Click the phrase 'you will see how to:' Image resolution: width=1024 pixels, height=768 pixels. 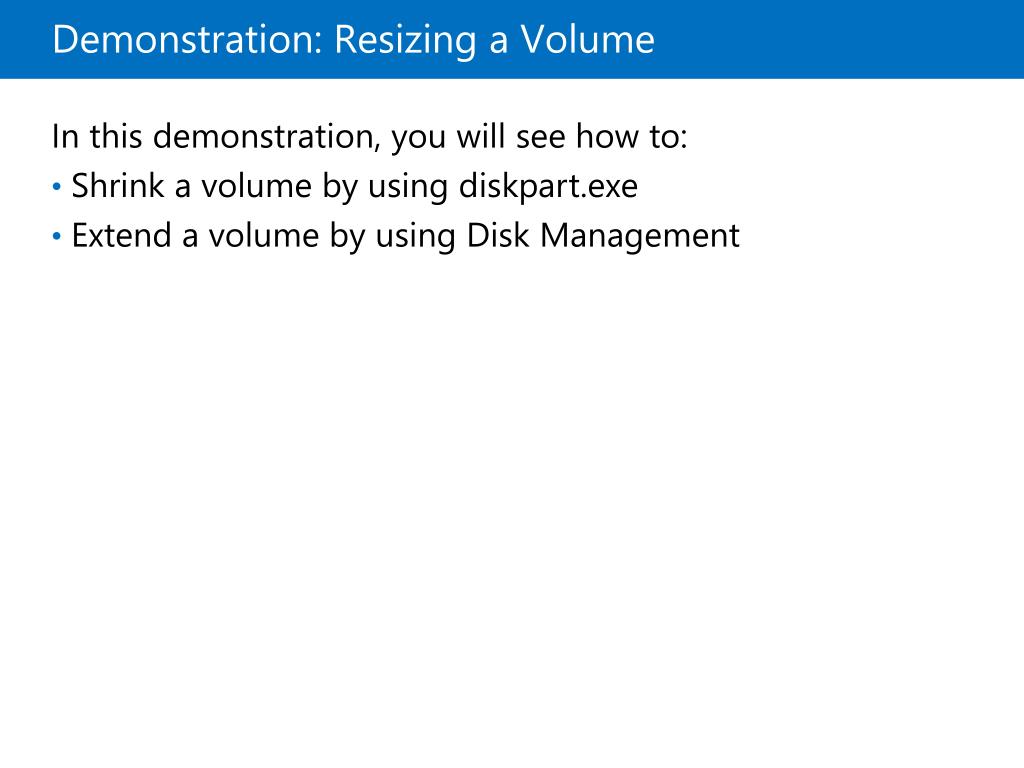(539, 137)
